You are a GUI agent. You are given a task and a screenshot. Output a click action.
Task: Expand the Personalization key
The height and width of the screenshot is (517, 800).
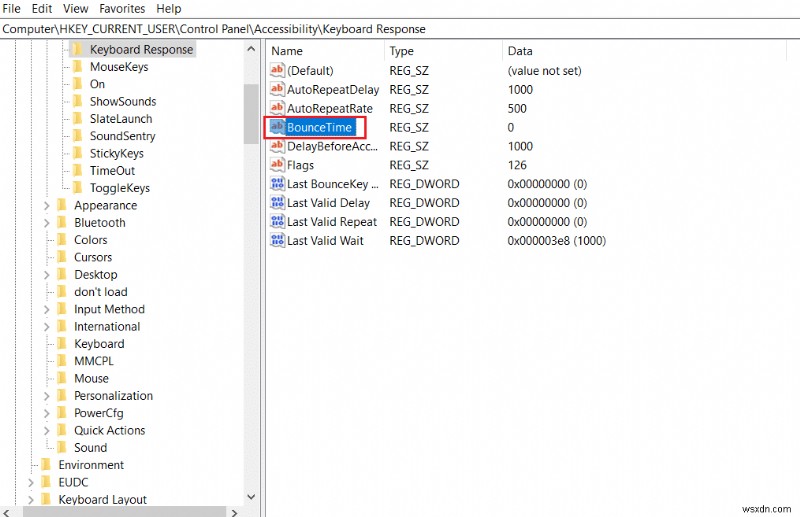pos(46,396)
